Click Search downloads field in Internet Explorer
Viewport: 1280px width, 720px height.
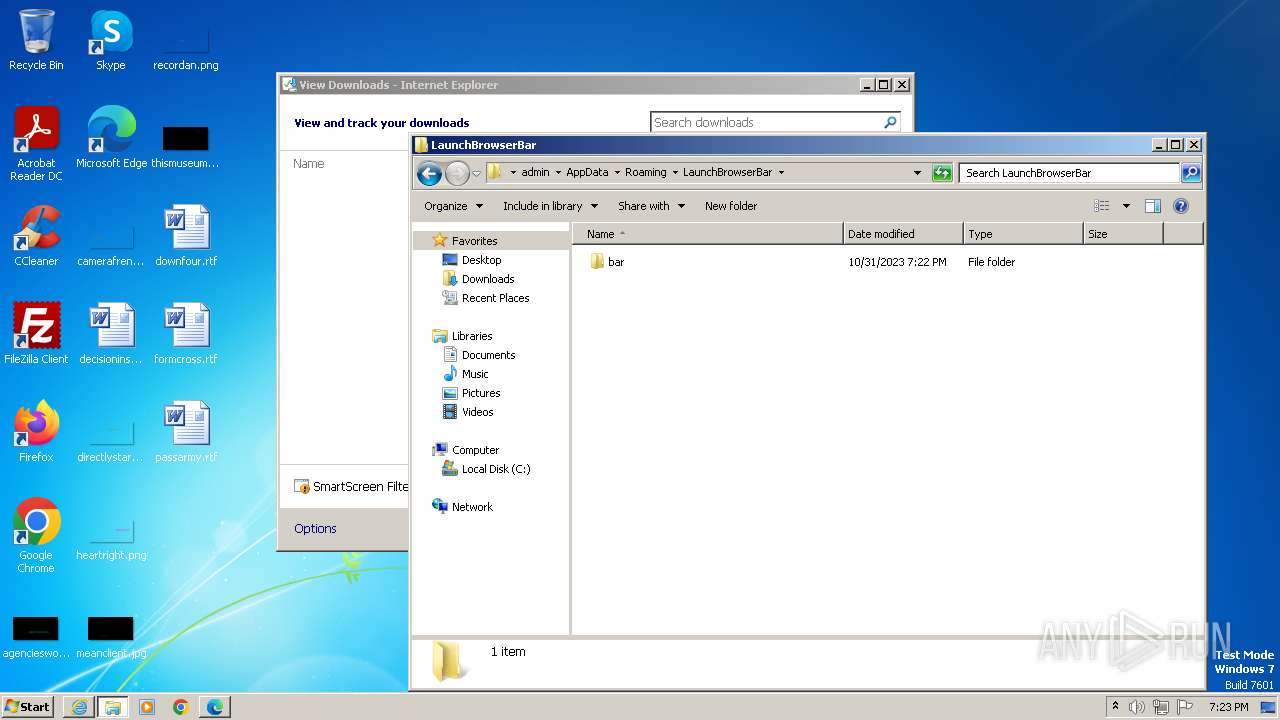click(766, 122)
